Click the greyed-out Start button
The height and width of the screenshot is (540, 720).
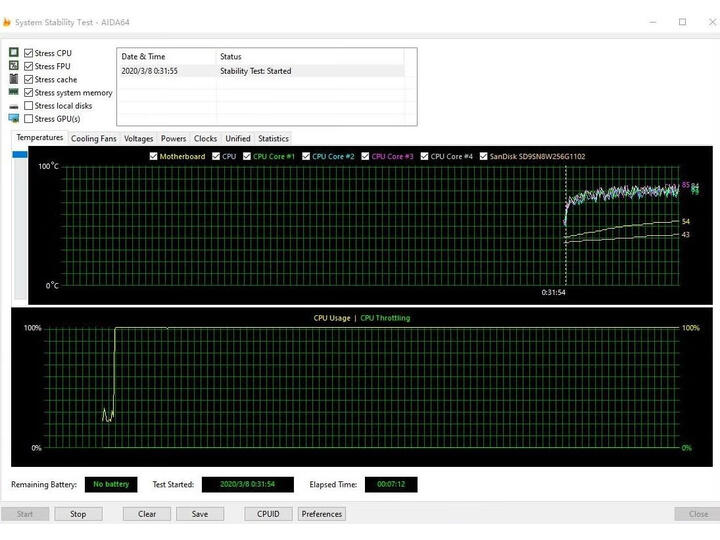pos(25,514)
